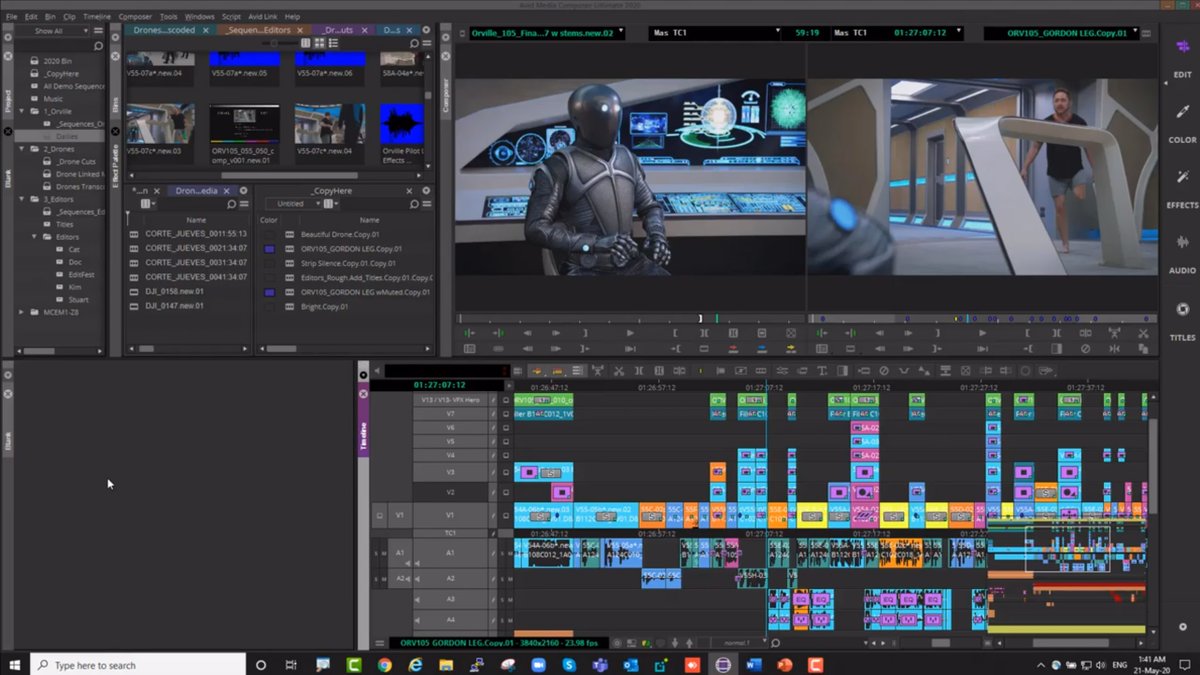Toggle the V3 record track selector
This screenshot has width=1200, height=675.
coord(449,471)
